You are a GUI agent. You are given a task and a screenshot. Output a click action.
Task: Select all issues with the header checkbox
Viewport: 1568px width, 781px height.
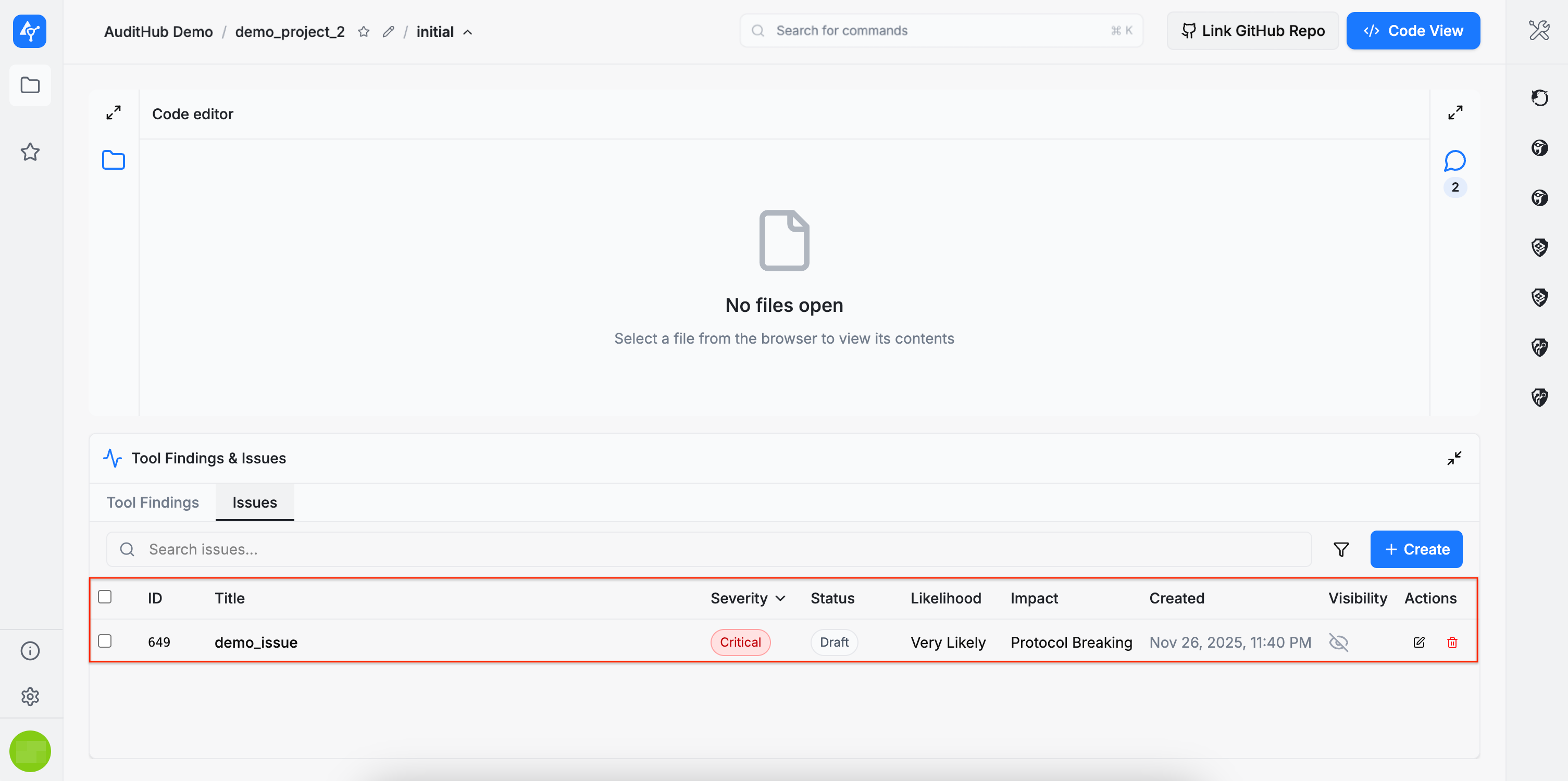[105, 597]
